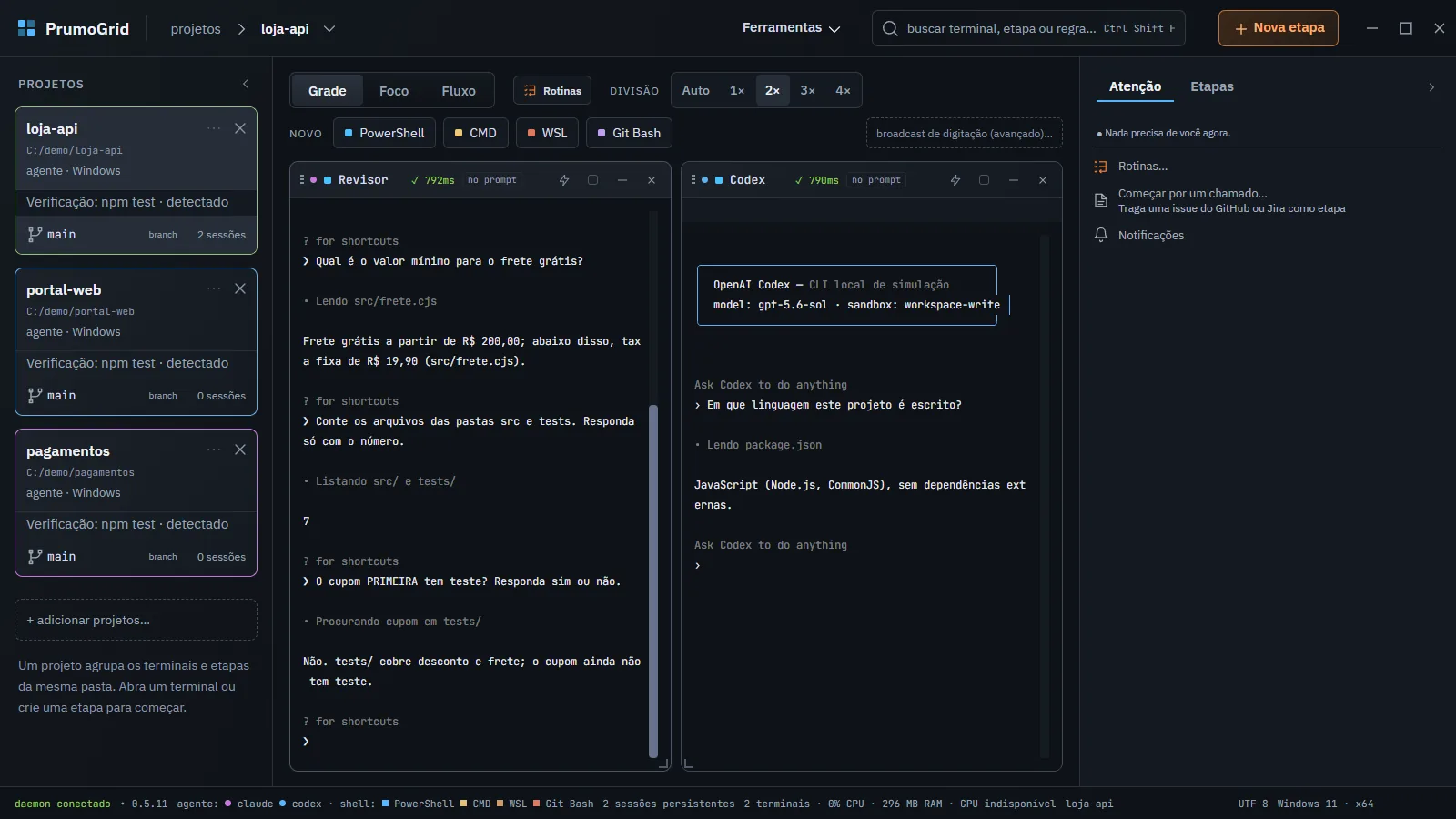The image size is (1456, 819).
Task: Click the Nova etapa button
Action: click(x=1279, y=28)
